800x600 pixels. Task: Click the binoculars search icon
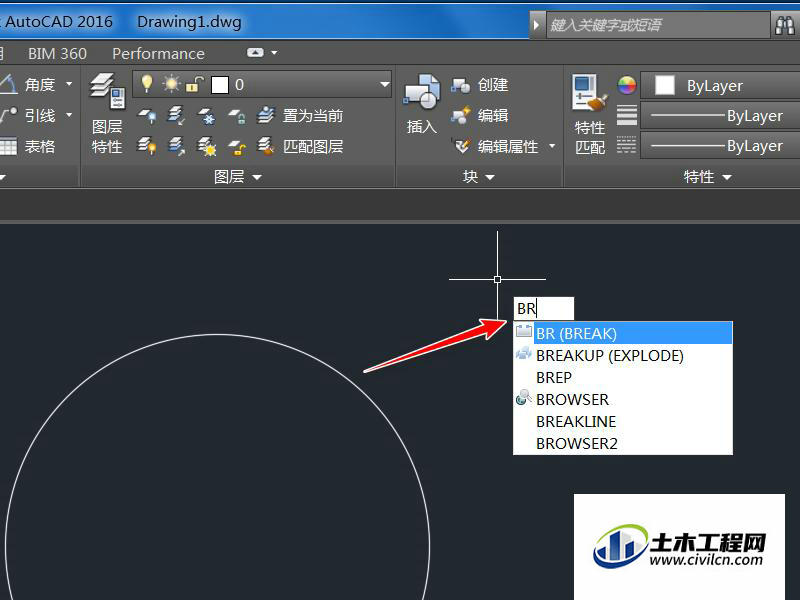pos(785,25)
